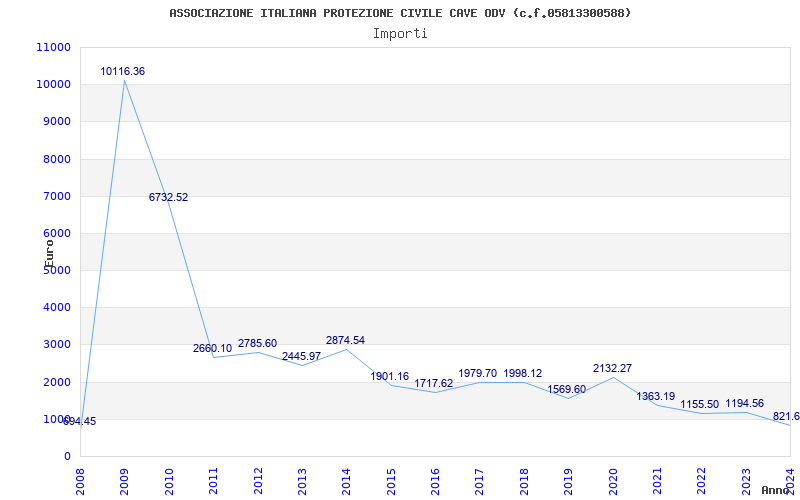Click the 2008 x-axis year label
Viewport: 800px width, 500px height.
80,481
